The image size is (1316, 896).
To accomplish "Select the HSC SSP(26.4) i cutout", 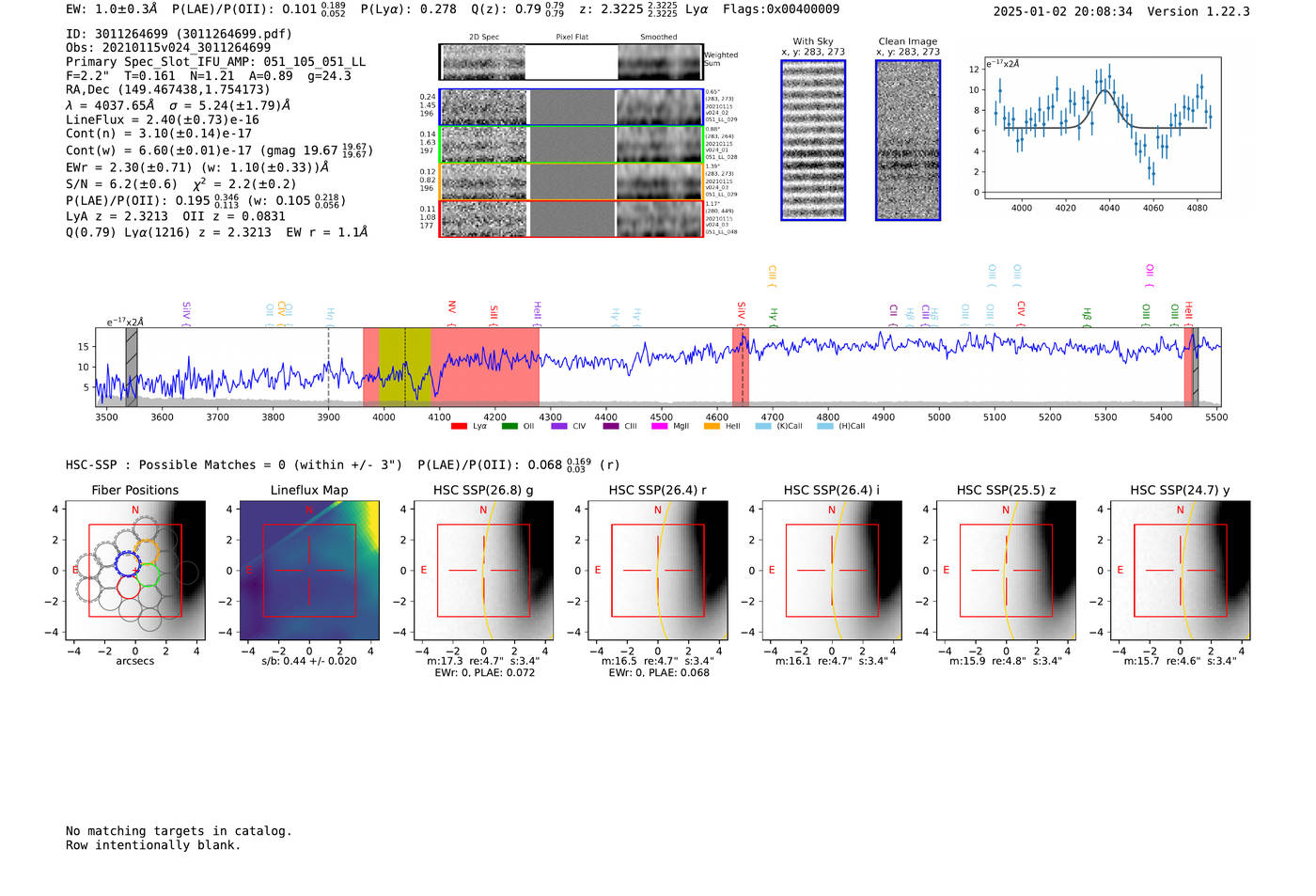I will [x=832, y=571].
